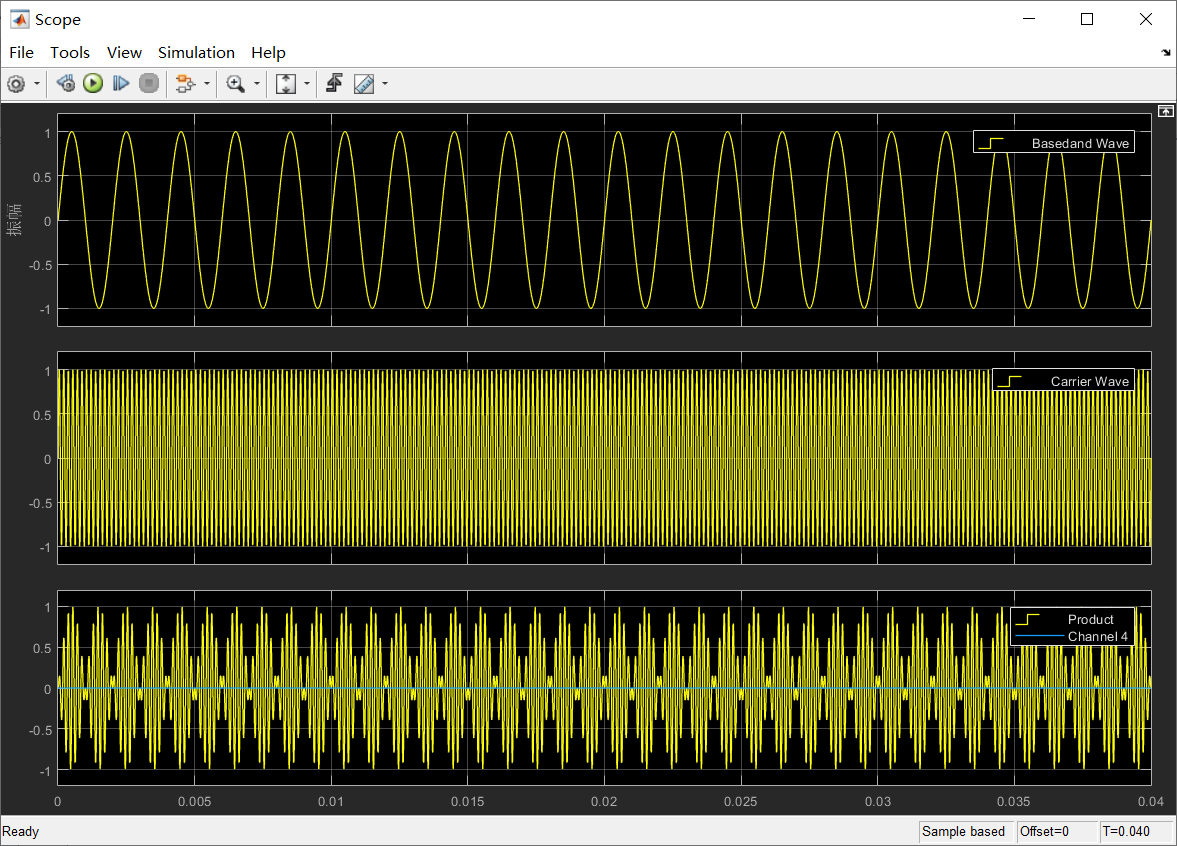This screenshot has height=846, width=1177.
Task: Open the View menu
Action: tap(124, 53)
